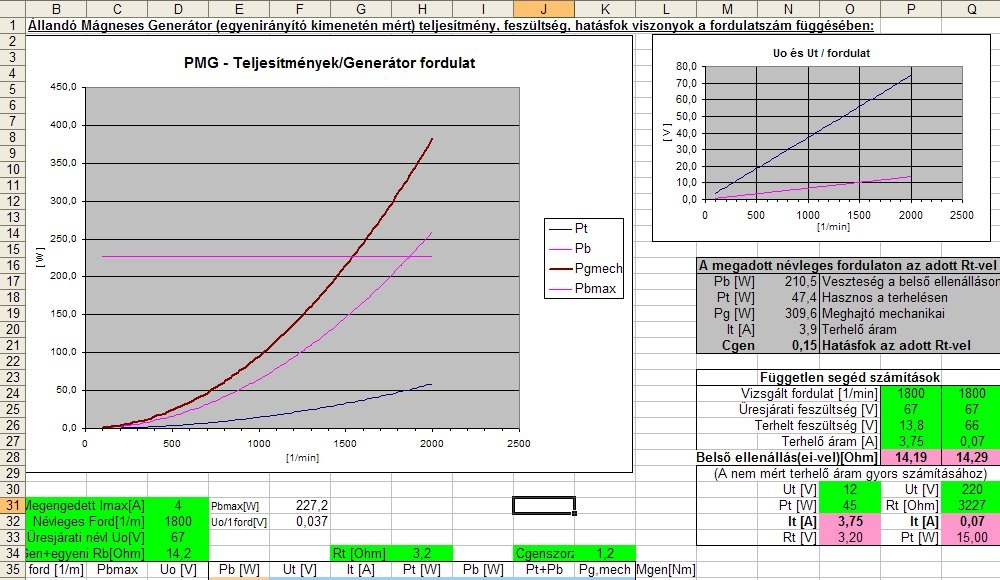Click green cell with value 1,2

click(x=605, y=553)
